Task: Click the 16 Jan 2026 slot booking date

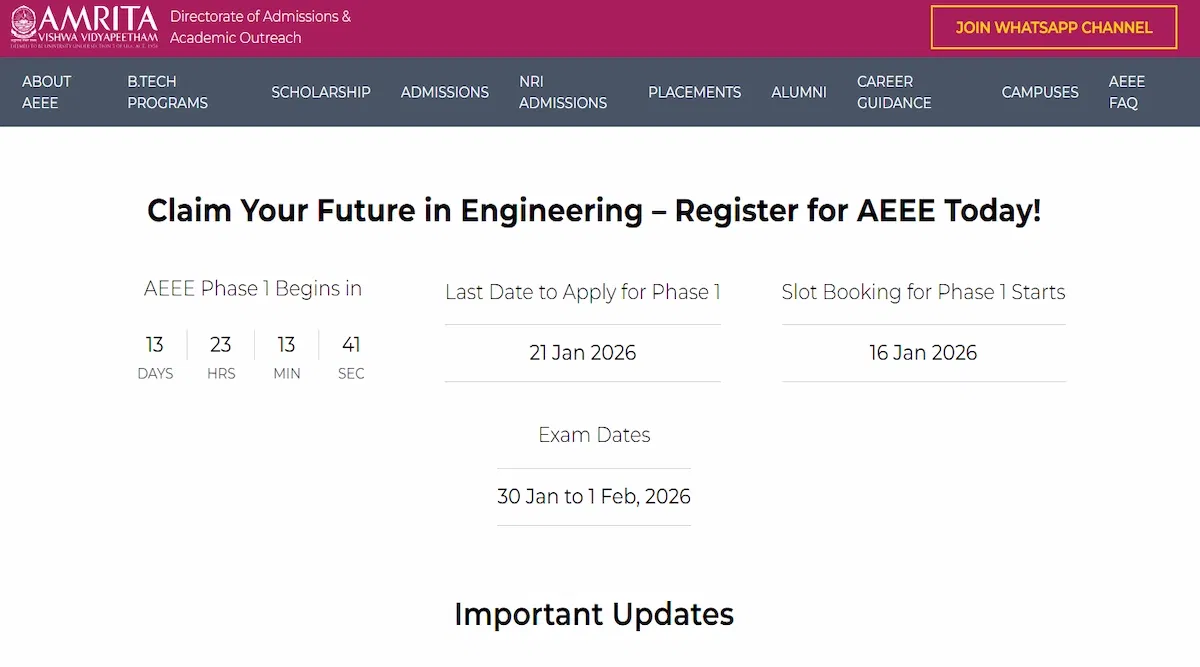Action: click(923, 353)
